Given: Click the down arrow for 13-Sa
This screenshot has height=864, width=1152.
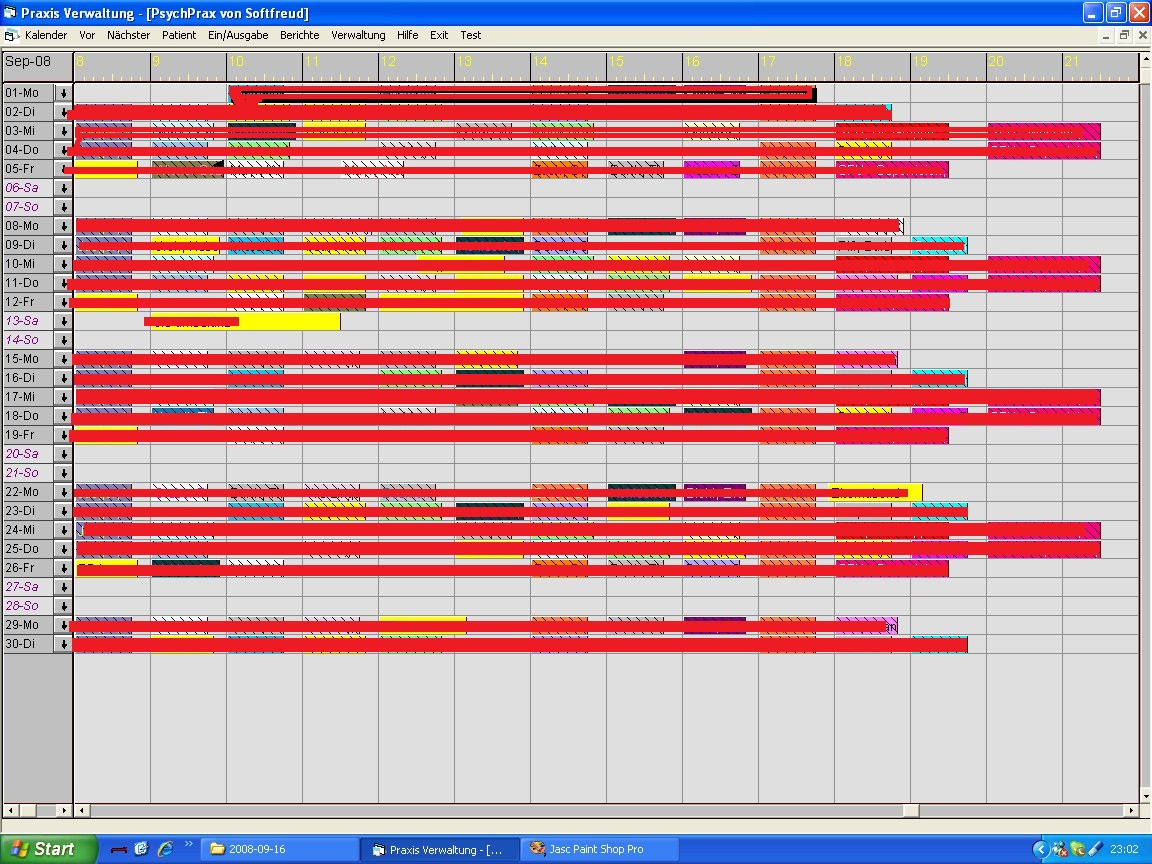Looking at the screenshot, I should pos(64,321).
